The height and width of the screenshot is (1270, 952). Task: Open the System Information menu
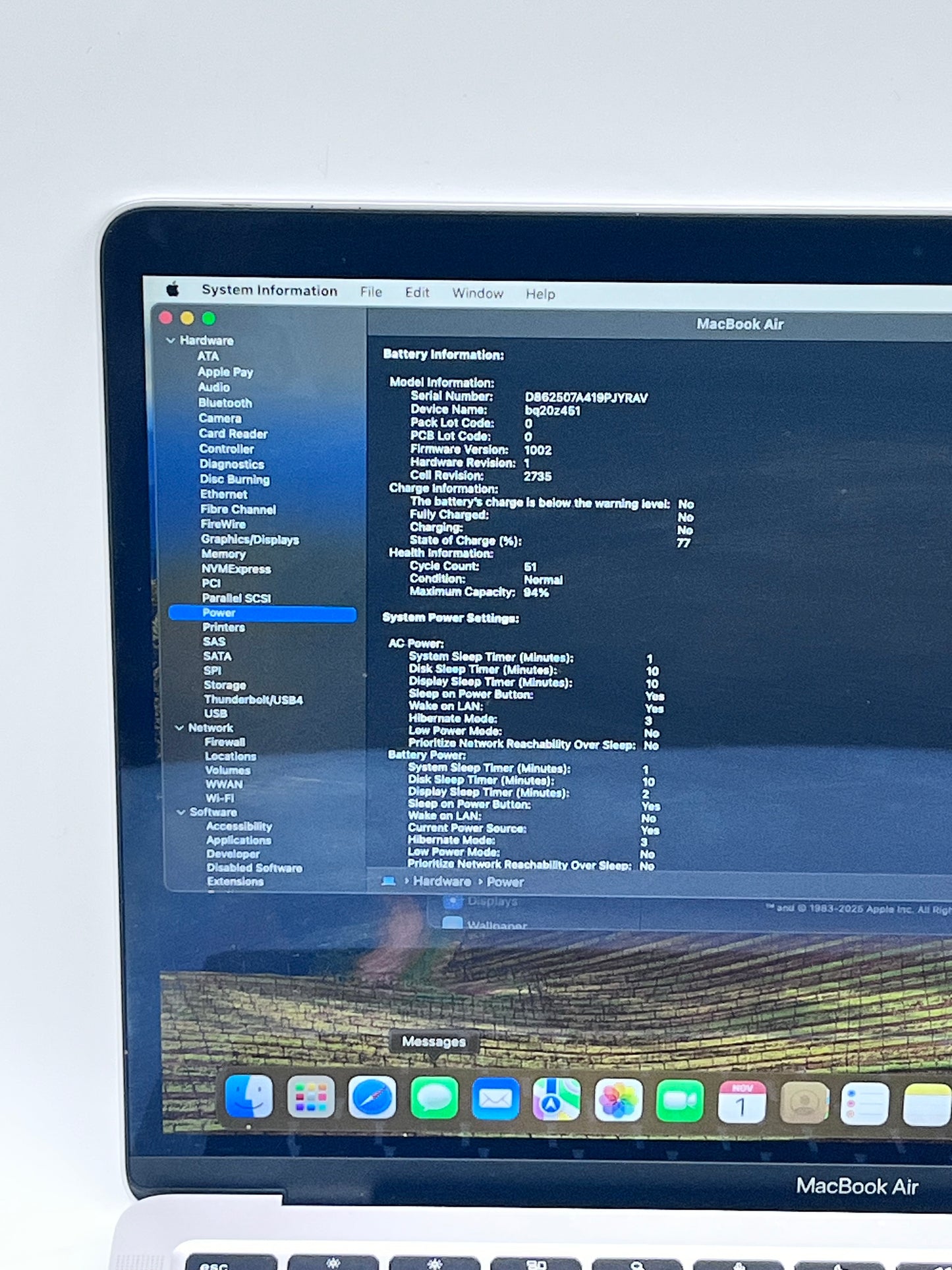[269, 290]
